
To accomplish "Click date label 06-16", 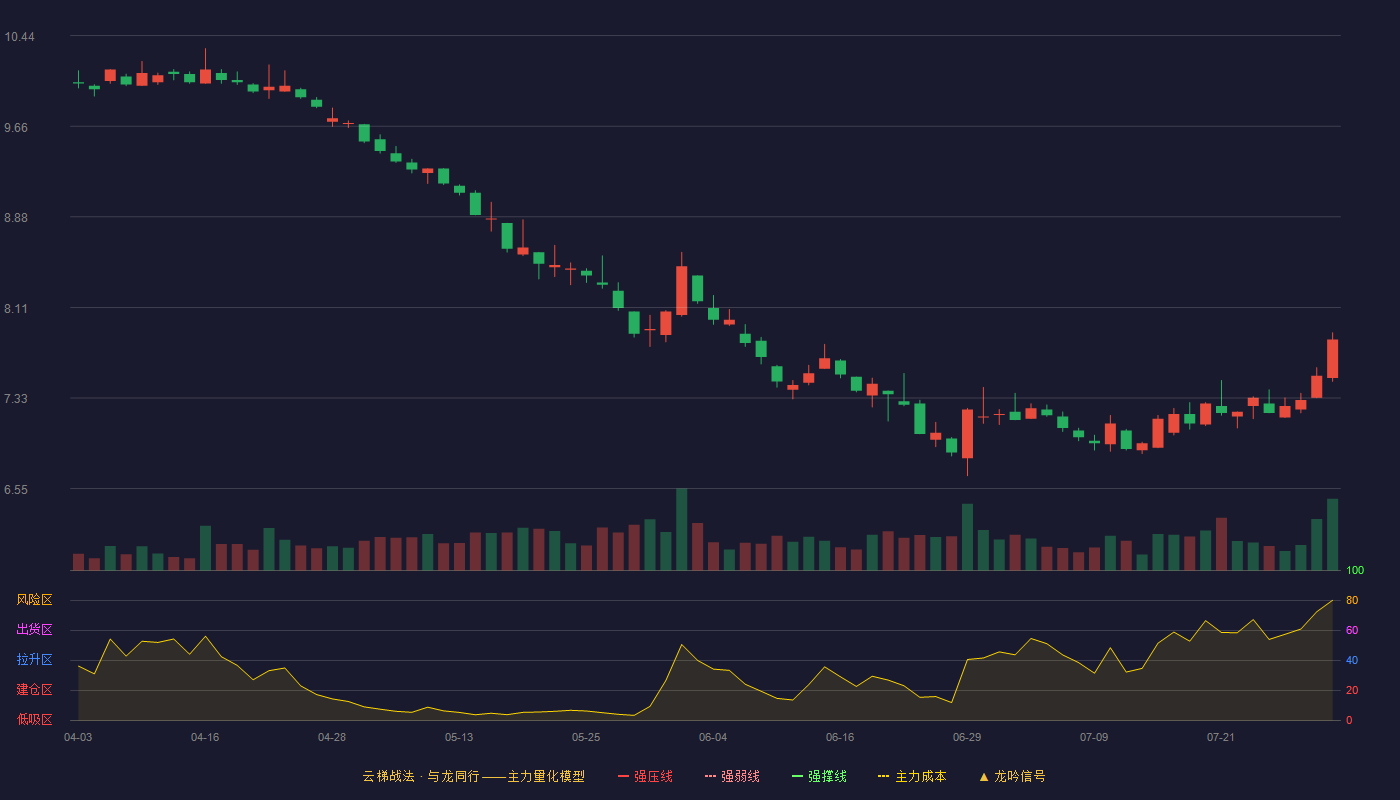I will [840, 737].
